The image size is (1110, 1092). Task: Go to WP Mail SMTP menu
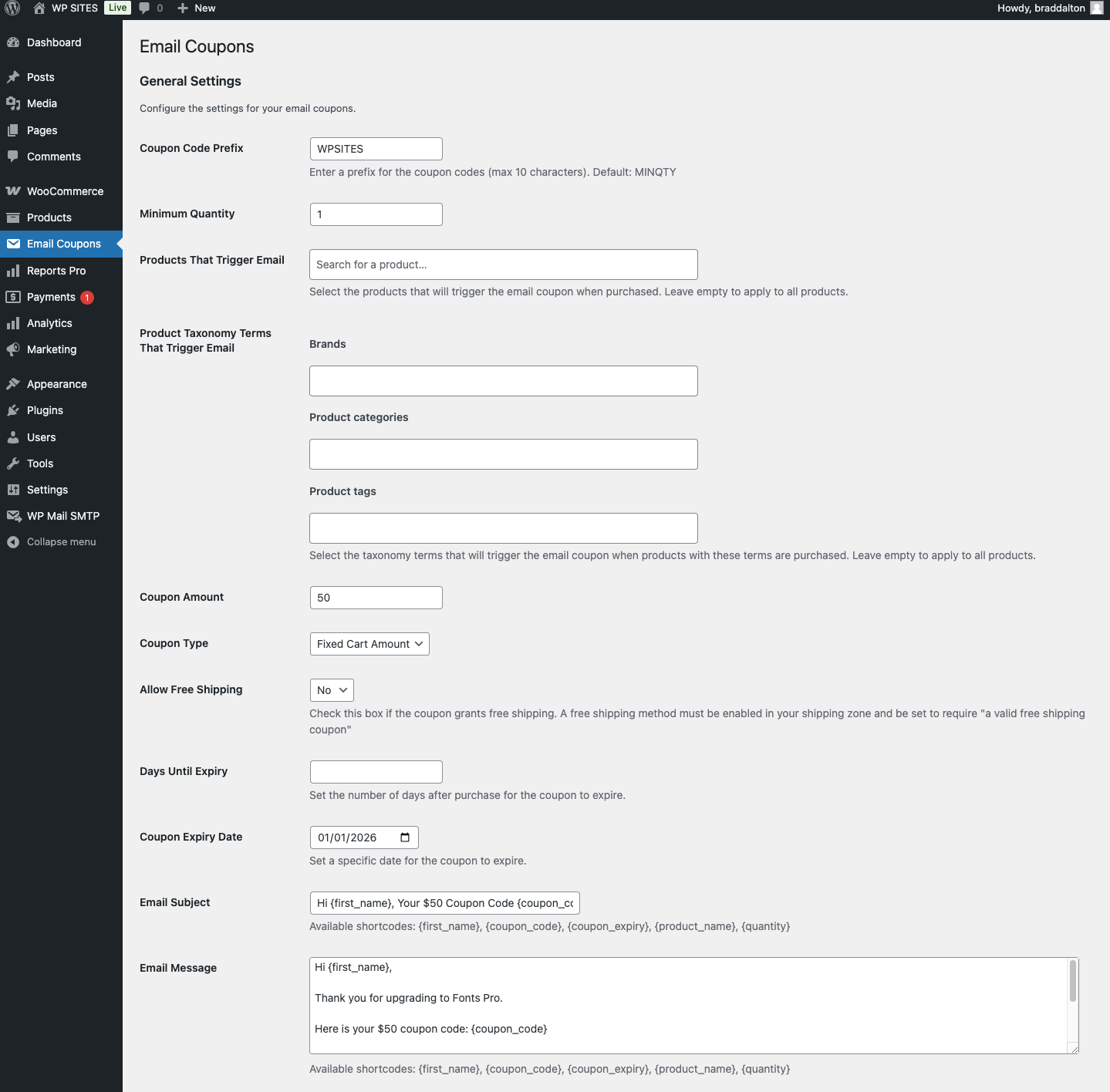(62, 516)
